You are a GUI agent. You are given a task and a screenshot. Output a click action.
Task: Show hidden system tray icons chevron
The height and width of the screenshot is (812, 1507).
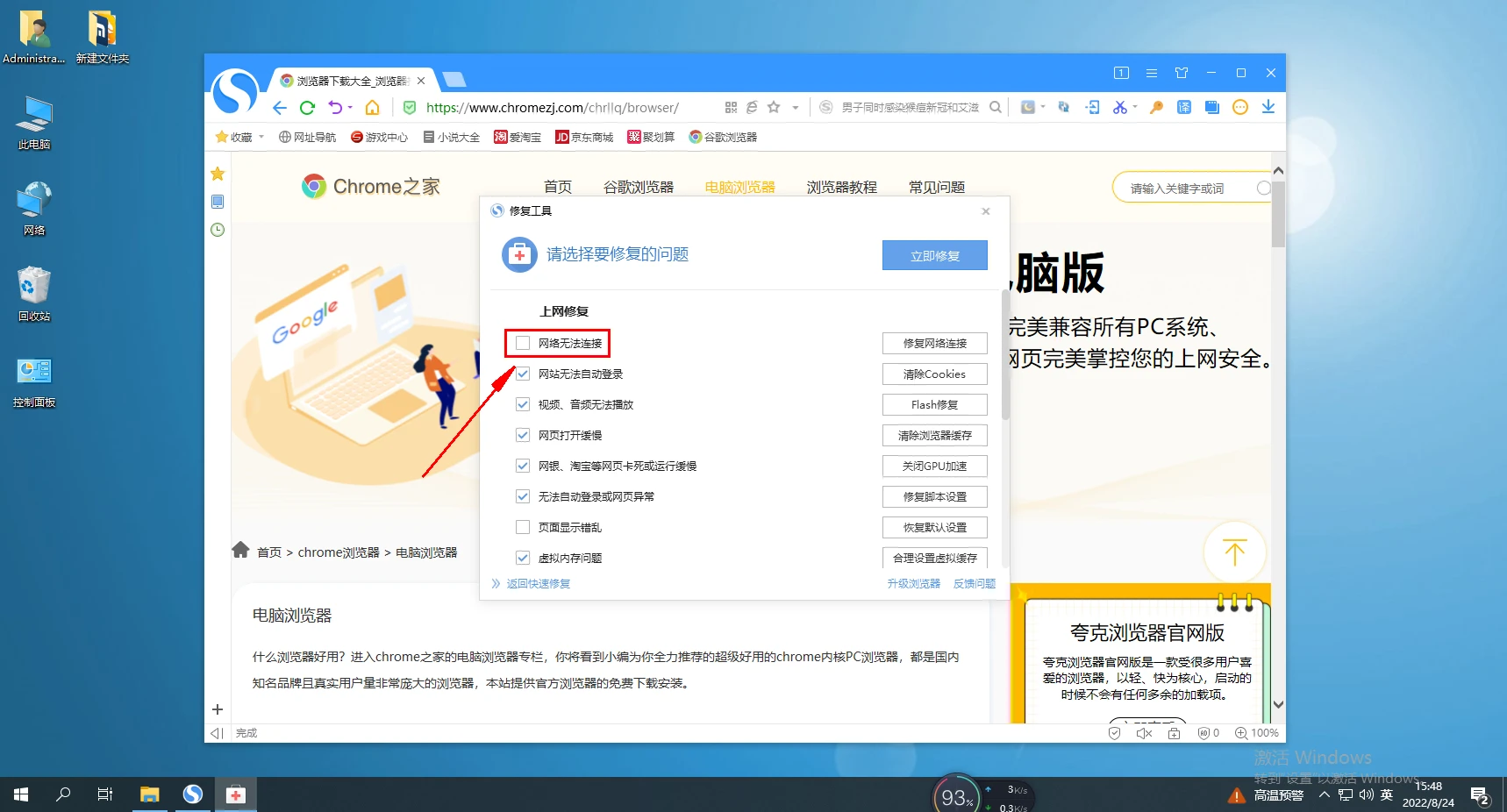pyautogui.click(x=1324, y=794)
